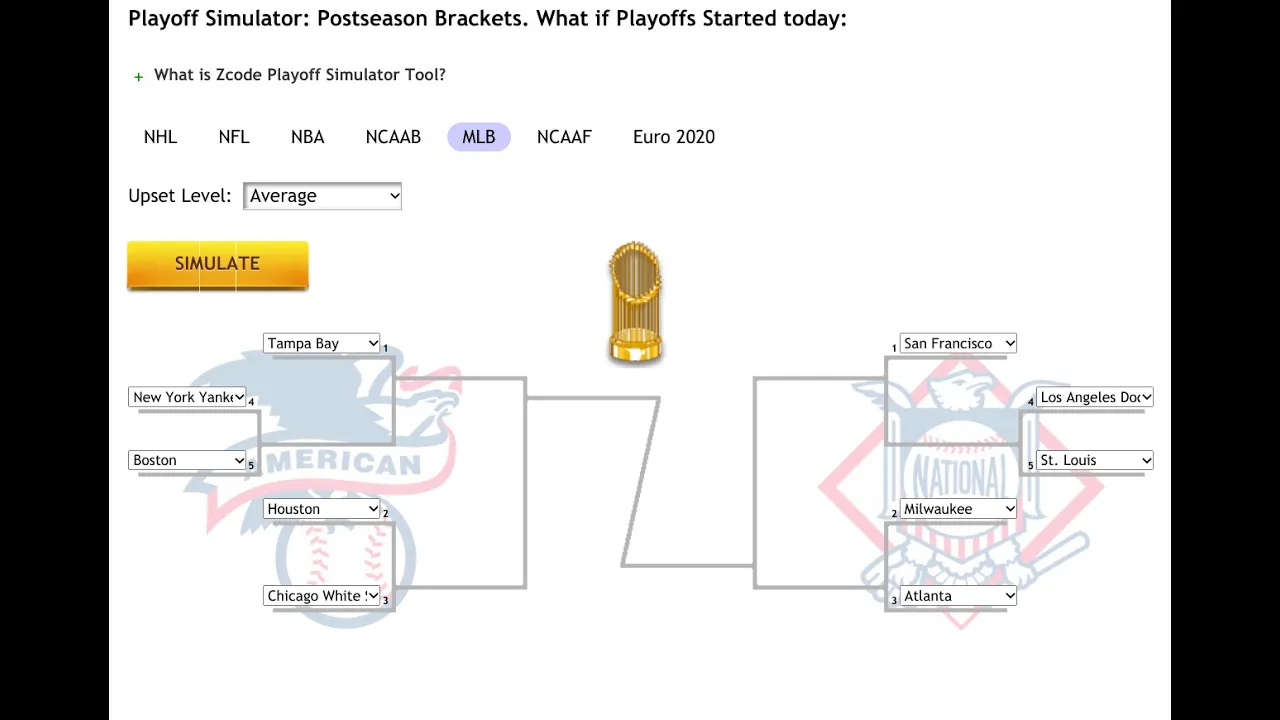Switch to the NHL tab
Image resolution: width=1280 pixels, height=720 pixels.
click(160, 137)
